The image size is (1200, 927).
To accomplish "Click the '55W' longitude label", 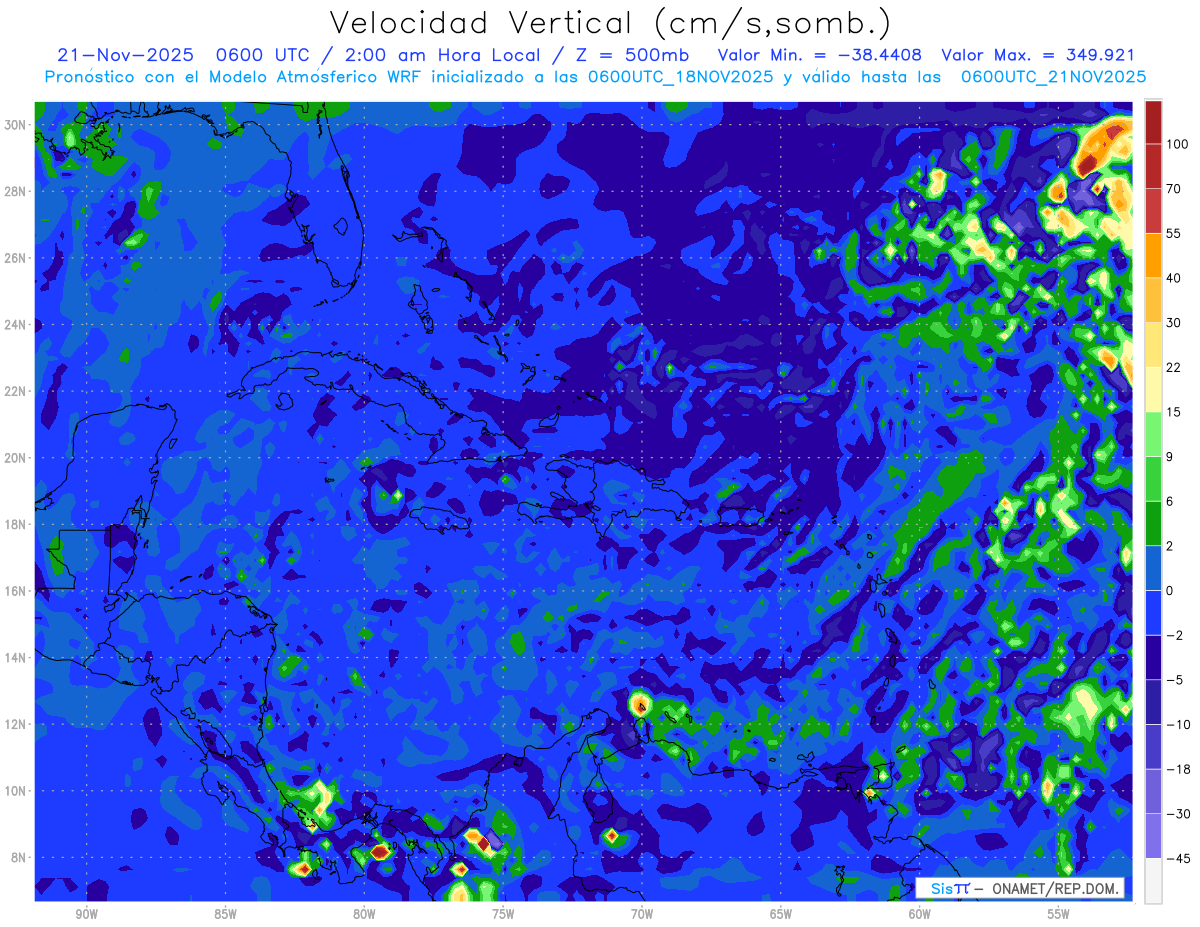I will tap(1059, 915).
